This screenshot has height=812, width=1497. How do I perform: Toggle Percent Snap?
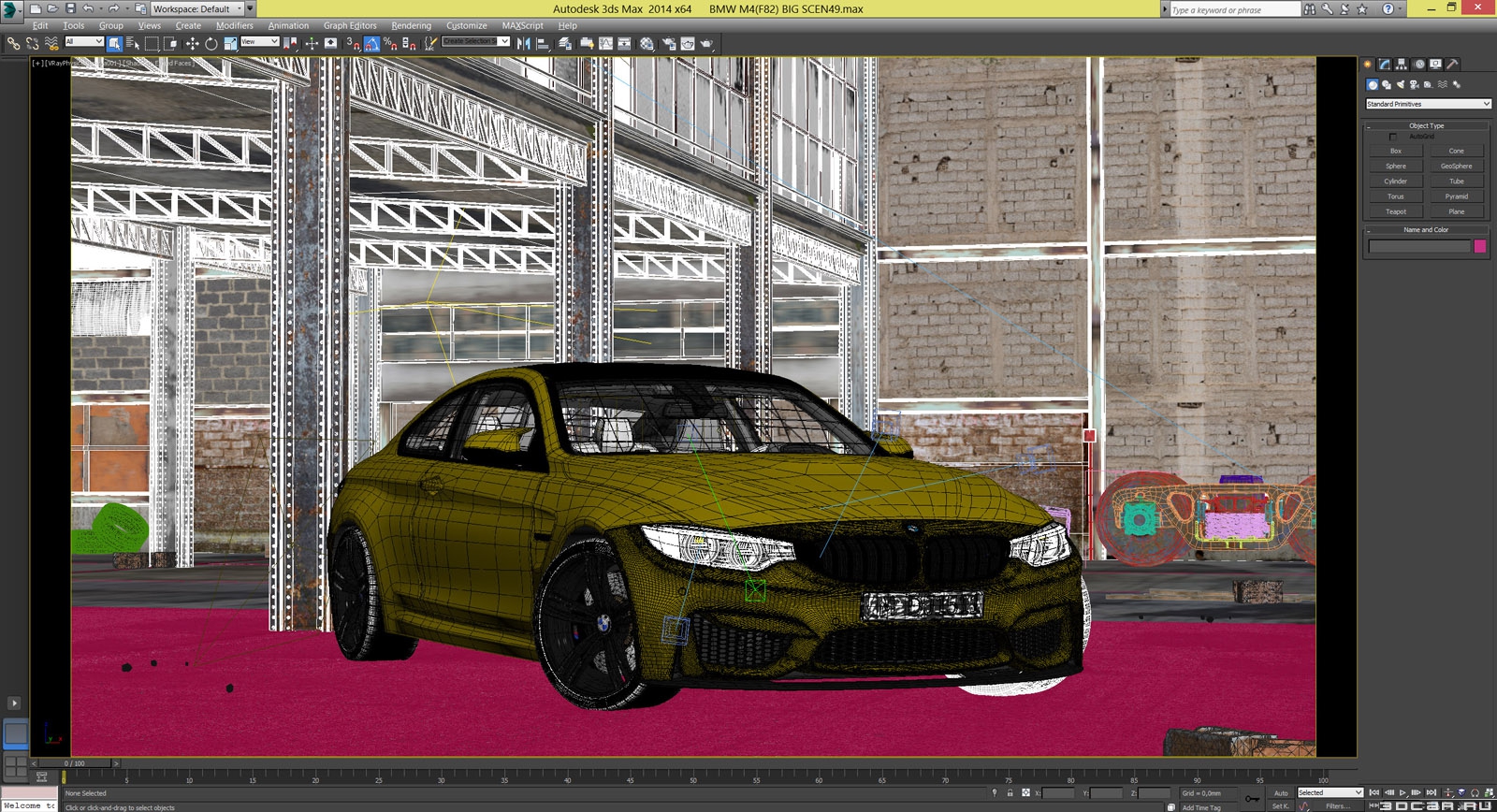389,43
